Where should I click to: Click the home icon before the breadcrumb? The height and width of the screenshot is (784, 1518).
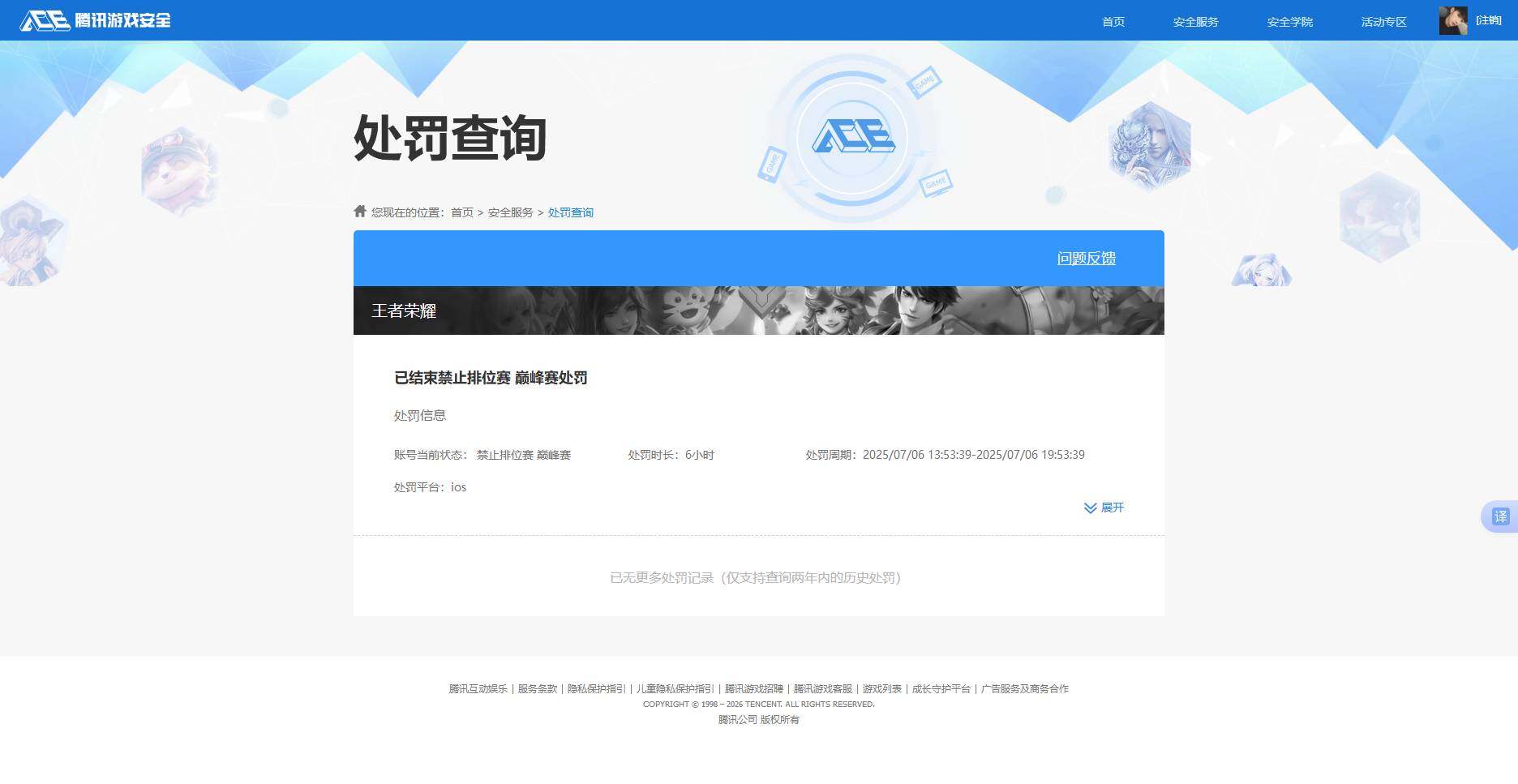click(359, 211)
